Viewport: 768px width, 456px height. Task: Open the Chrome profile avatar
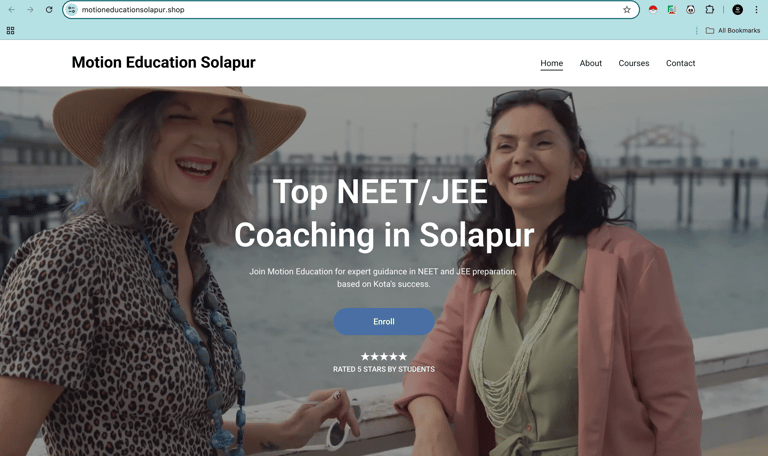point(737,9)
